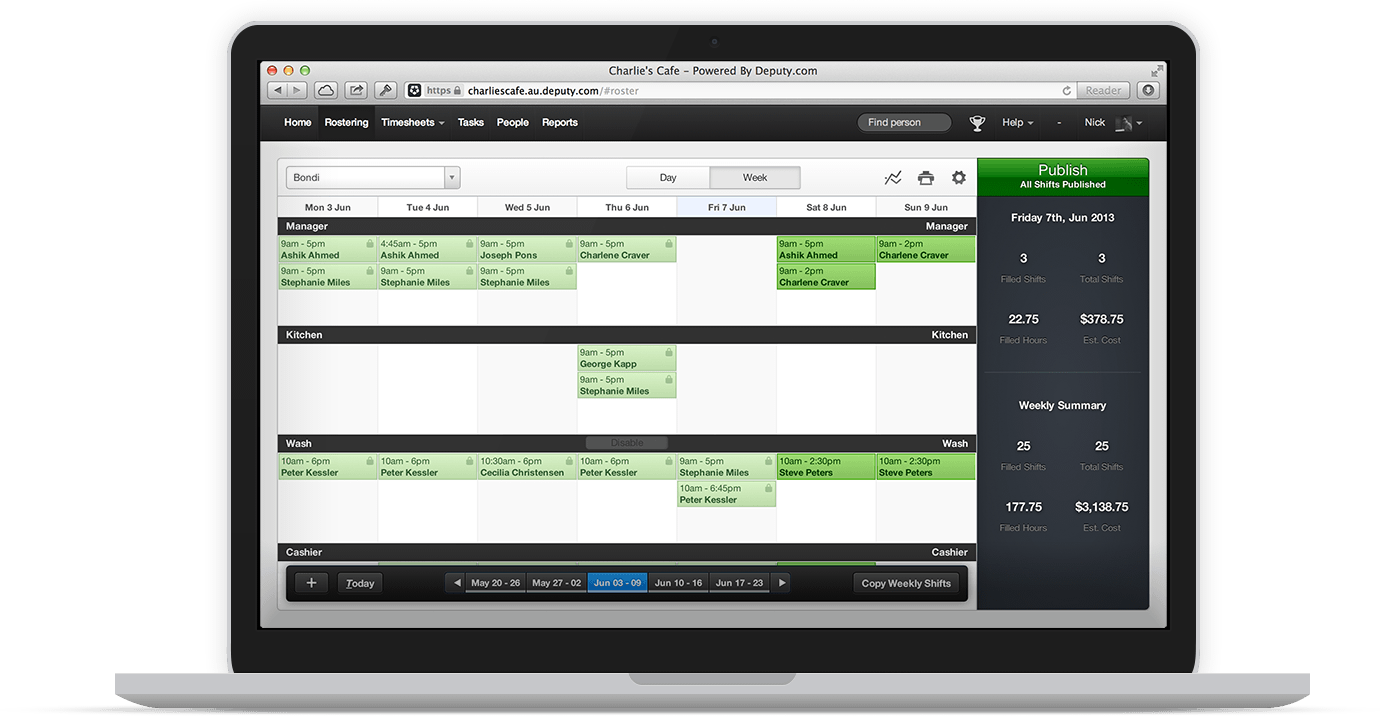1380x716 pixels.
Task: Expand the Bondi location dropdown
Action: (x=452, y=178)
